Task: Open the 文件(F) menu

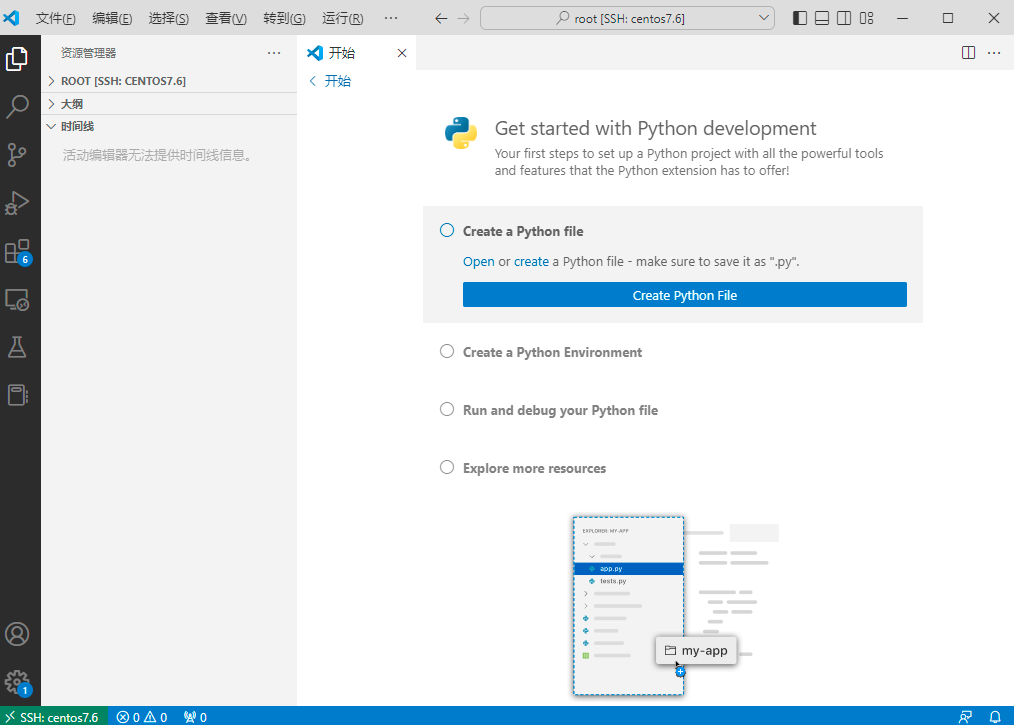Action: pyautogui.click(x=56, y=18)
